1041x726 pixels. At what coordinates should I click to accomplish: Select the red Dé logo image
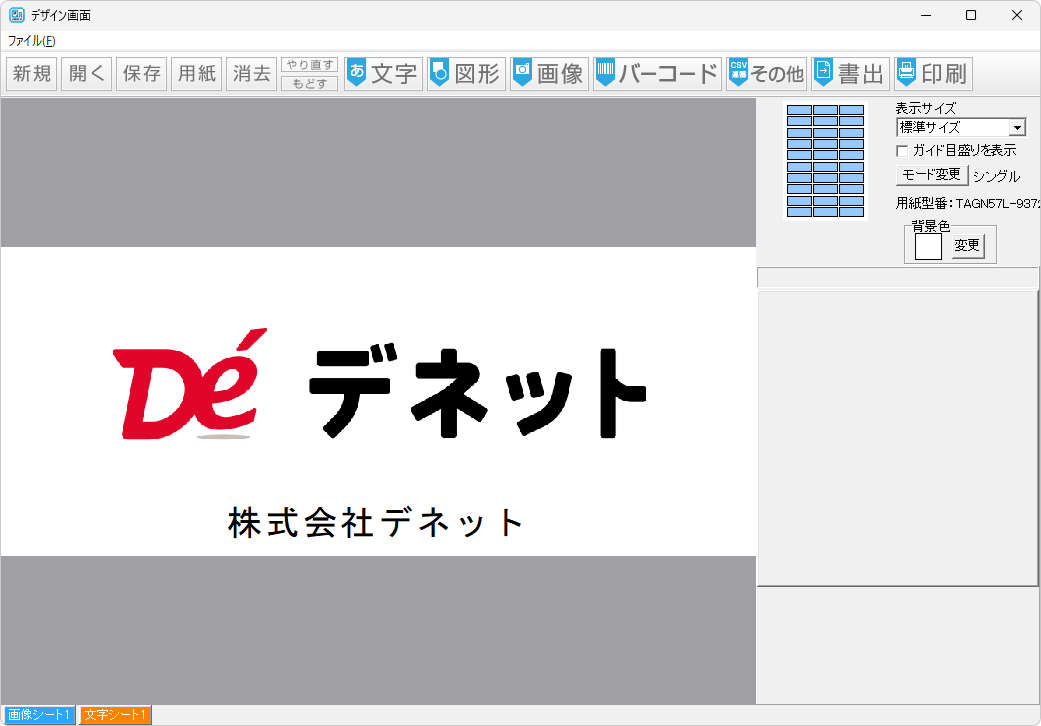tap(191, 384)
